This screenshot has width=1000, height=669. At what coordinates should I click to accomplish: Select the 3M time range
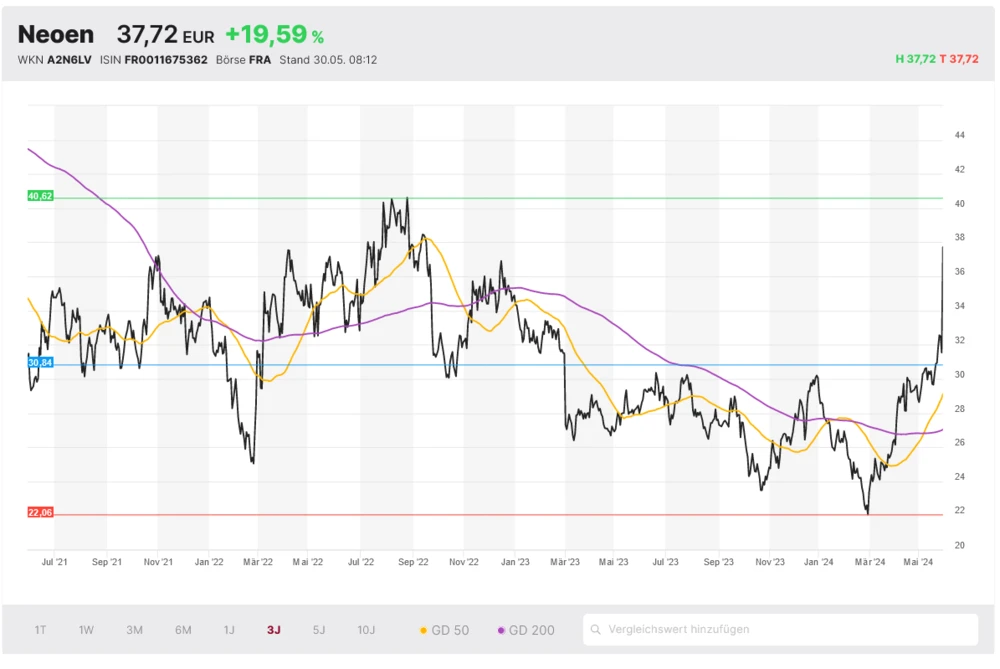[x=135, y=630]
